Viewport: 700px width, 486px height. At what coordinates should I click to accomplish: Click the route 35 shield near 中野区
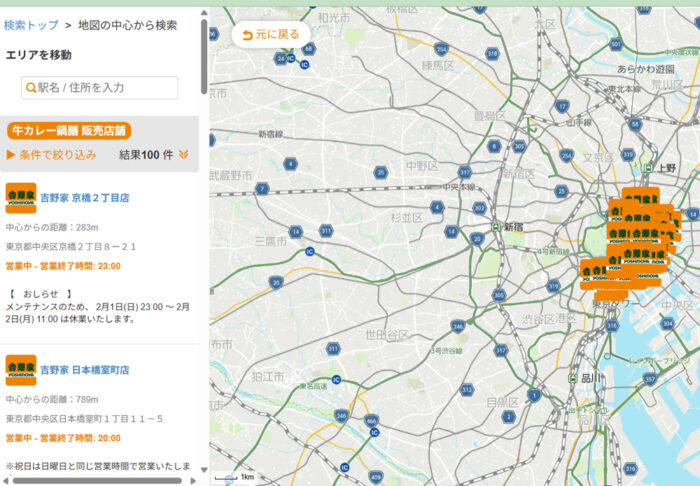click(x=381, y=172)
